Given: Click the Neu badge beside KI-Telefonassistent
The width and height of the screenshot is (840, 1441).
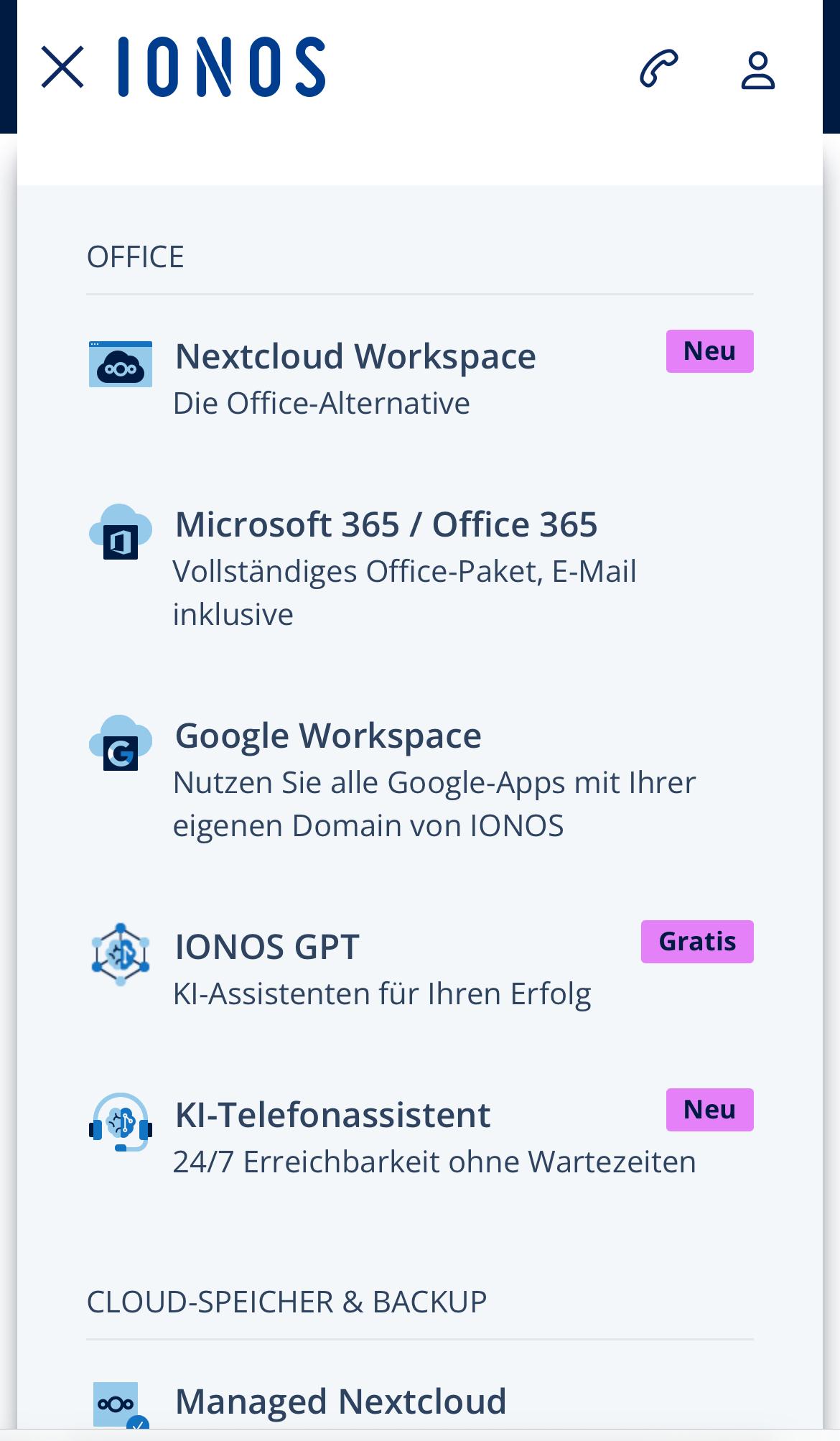Looking at the screenshot, I should 709,1110.
